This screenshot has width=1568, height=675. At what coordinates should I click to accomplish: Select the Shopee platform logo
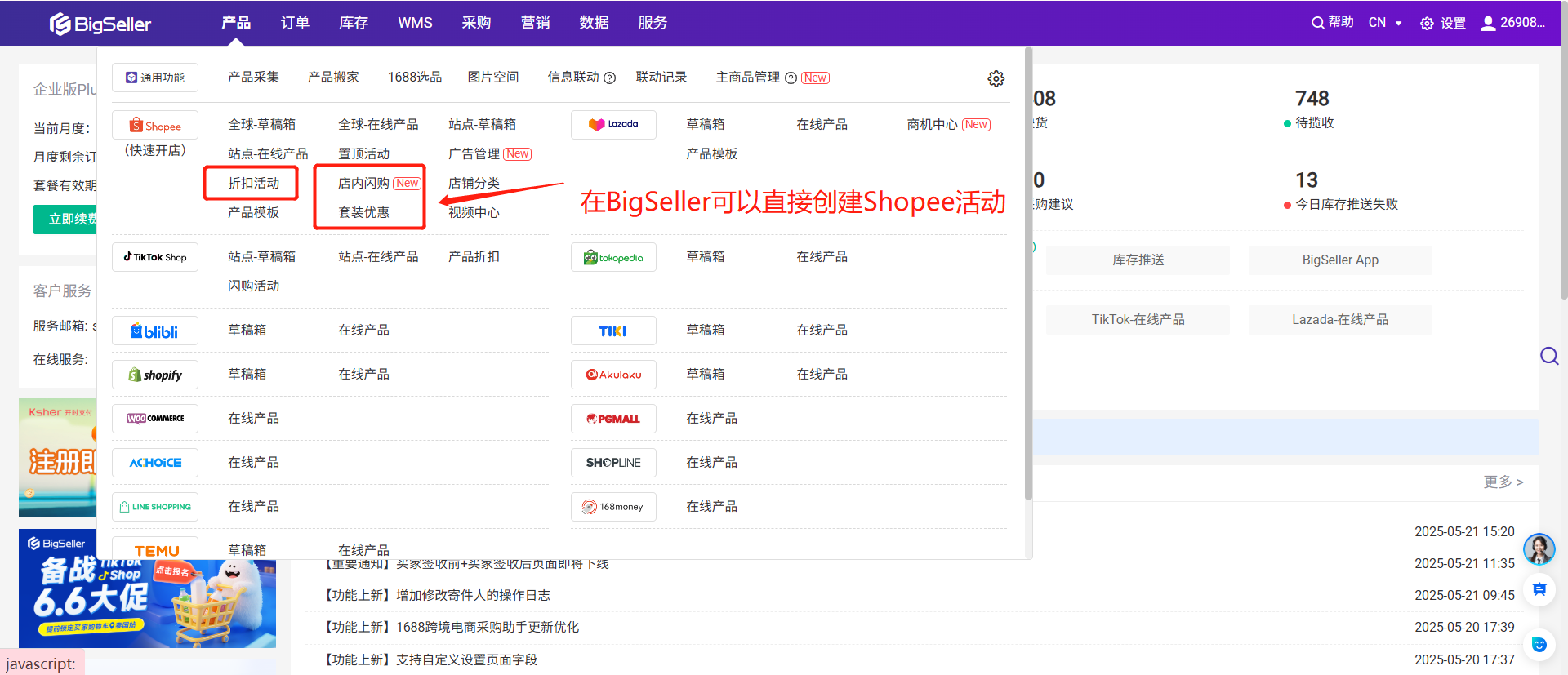155,126
